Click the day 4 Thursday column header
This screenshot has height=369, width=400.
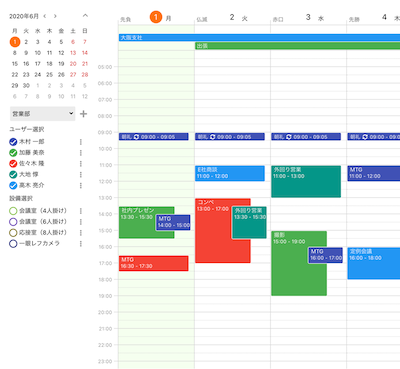(373, 17)
